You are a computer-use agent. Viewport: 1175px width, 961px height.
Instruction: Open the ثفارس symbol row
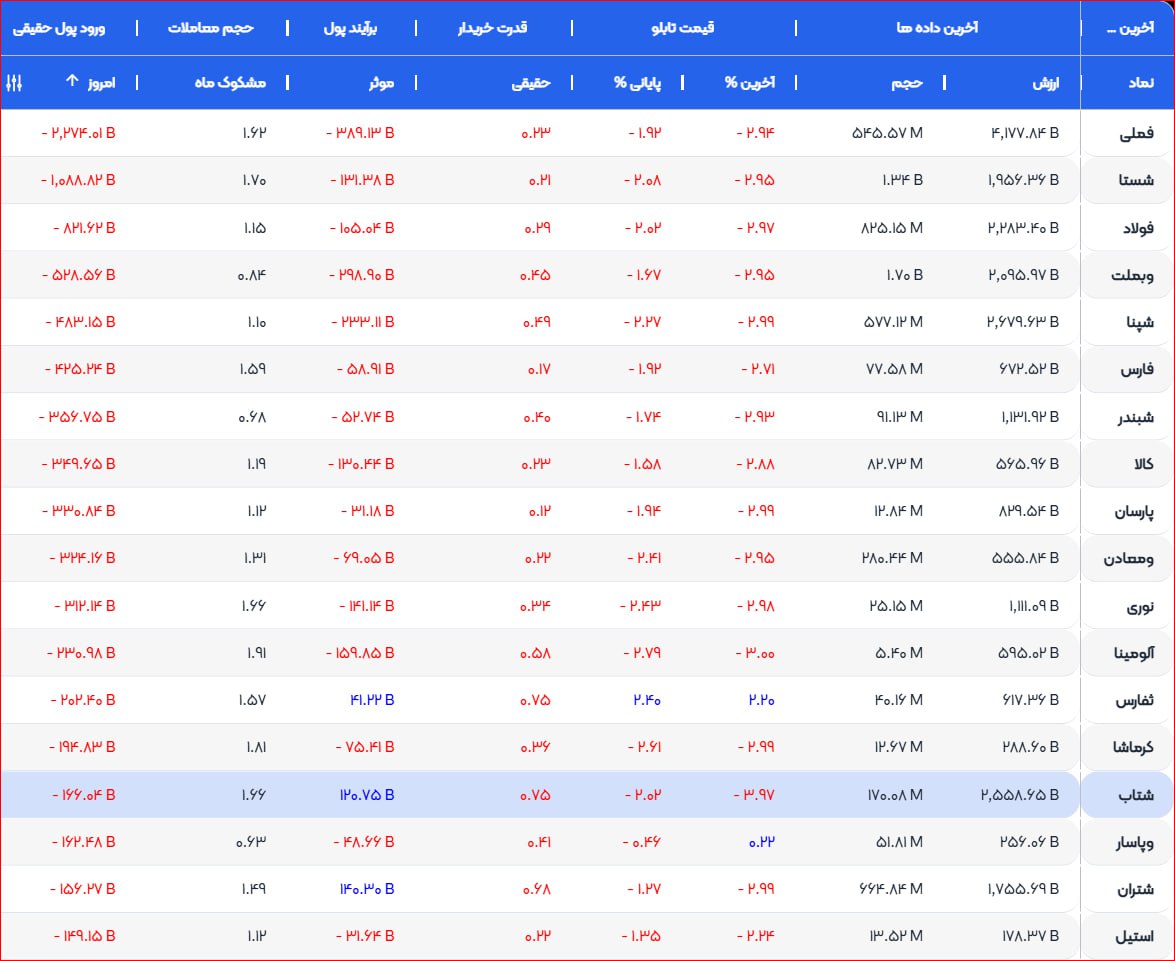(x=1134, y=701)
